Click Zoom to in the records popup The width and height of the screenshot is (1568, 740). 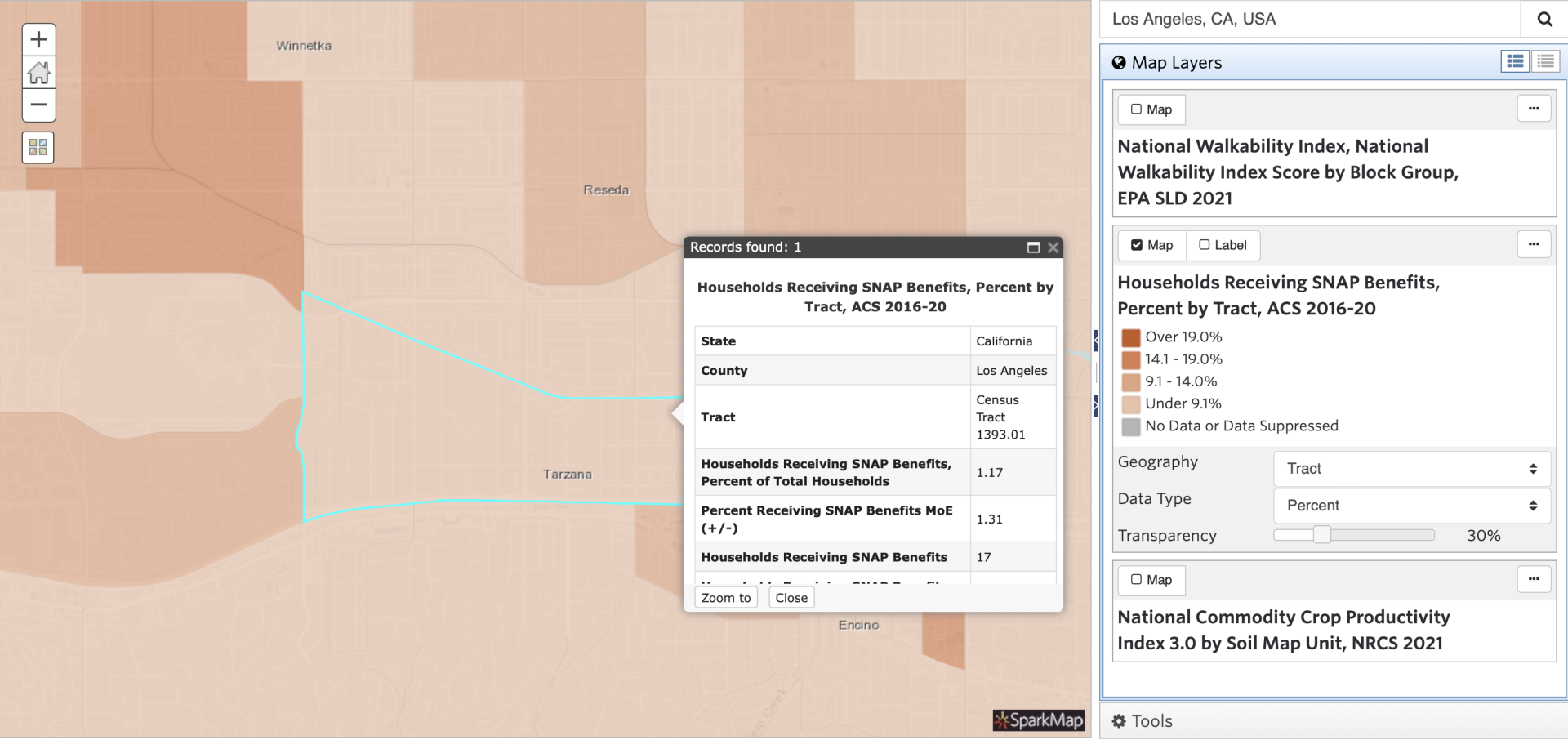pos(725,597)
